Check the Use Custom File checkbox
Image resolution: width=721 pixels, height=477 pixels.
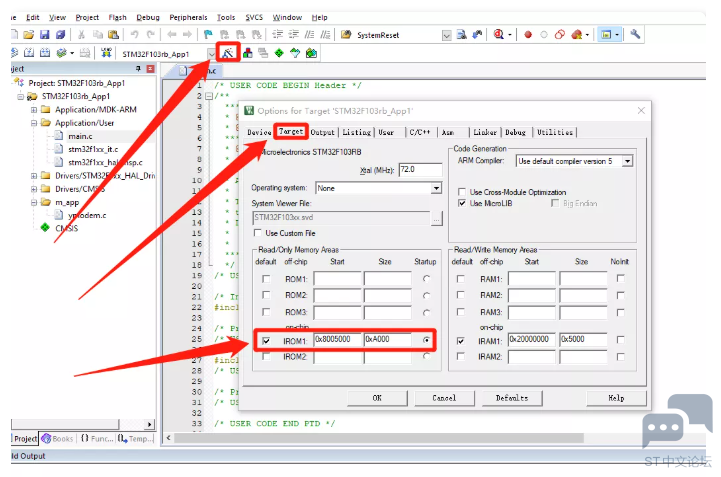click(258, 233)
